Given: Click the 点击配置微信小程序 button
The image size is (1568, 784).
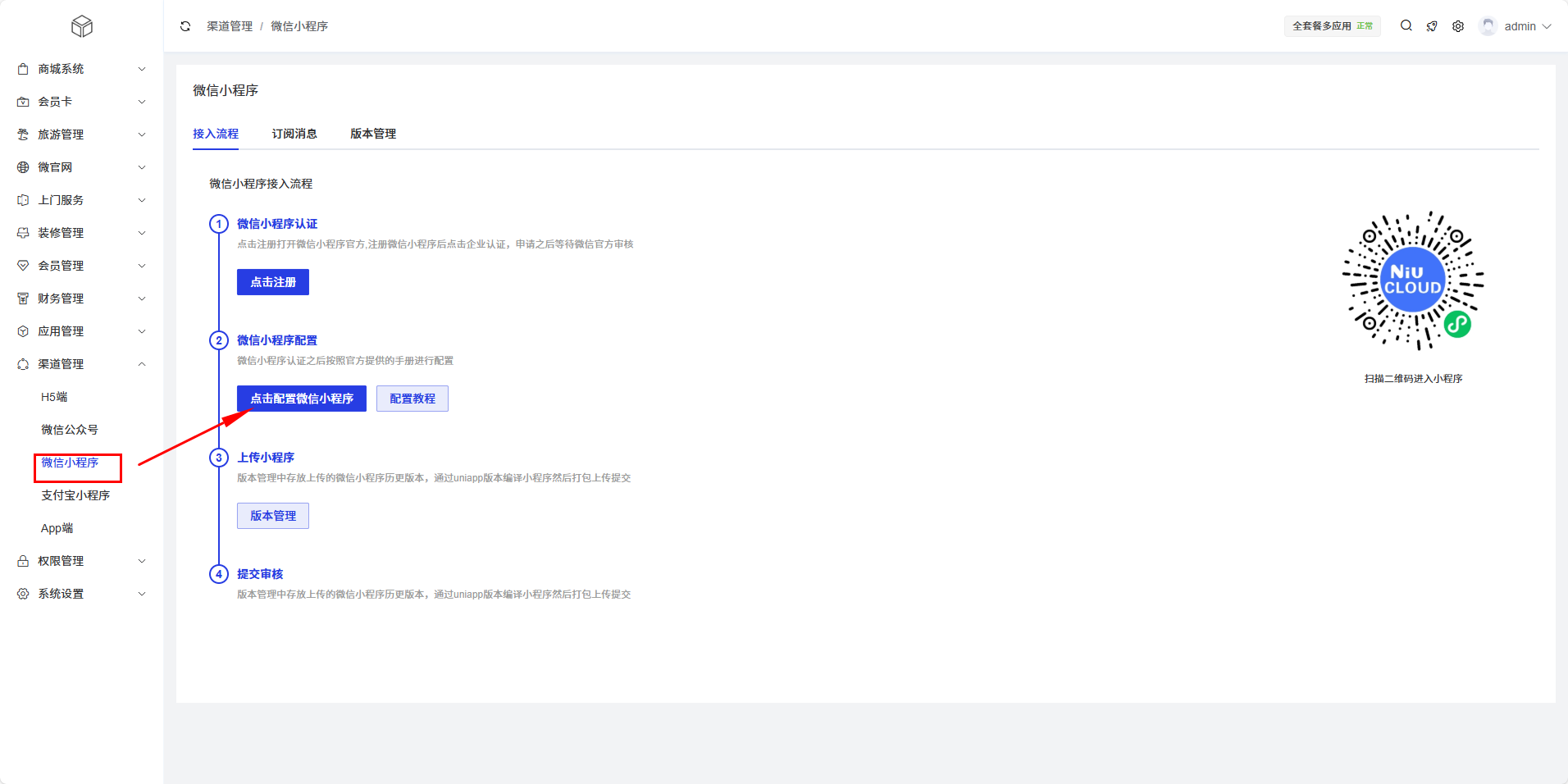Looking at the screenshot, I should pyautogui.click(x=302, y=399).
